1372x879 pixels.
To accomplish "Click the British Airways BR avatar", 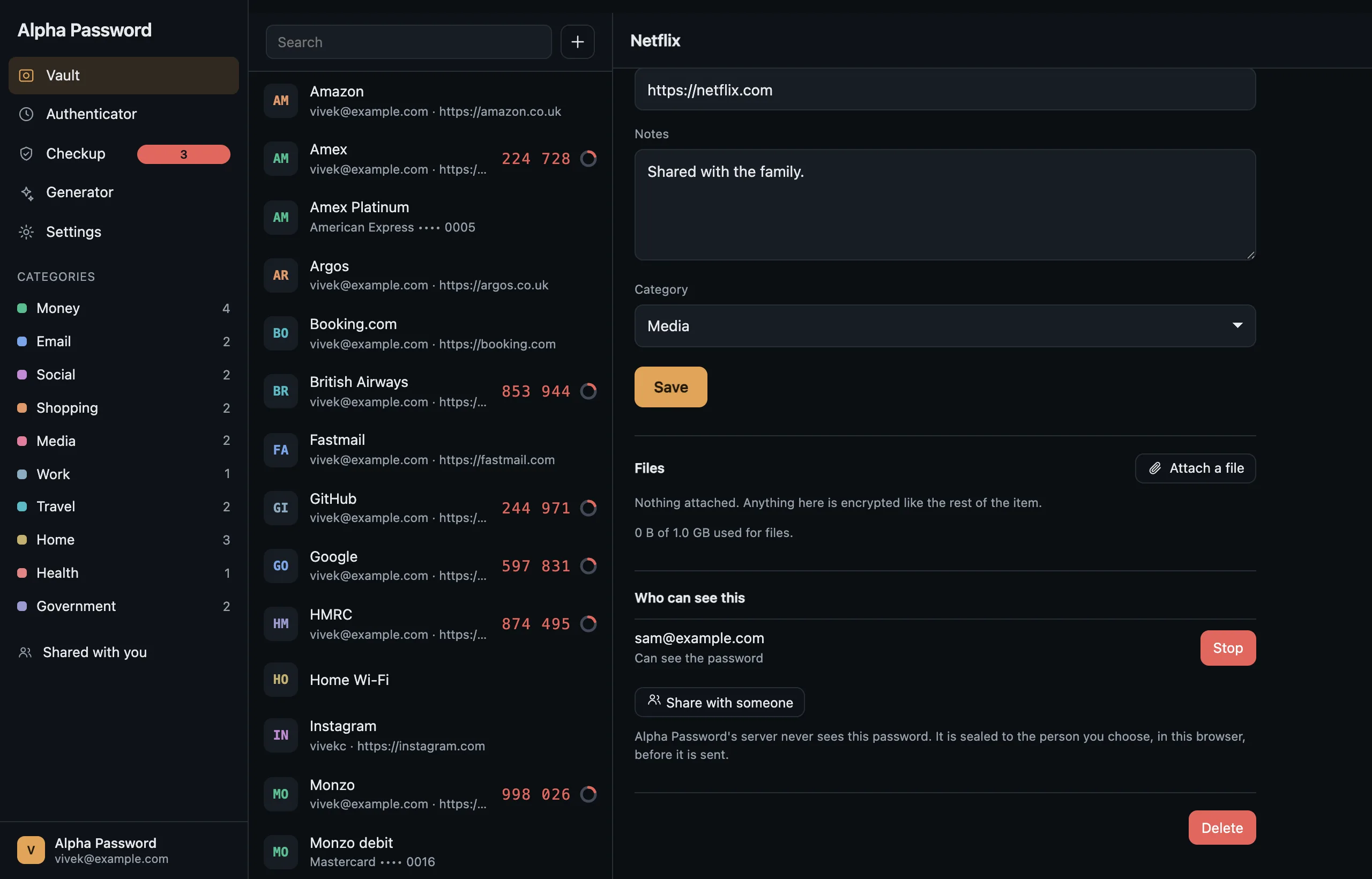I will pyautogui.click(x=281, y=392).
